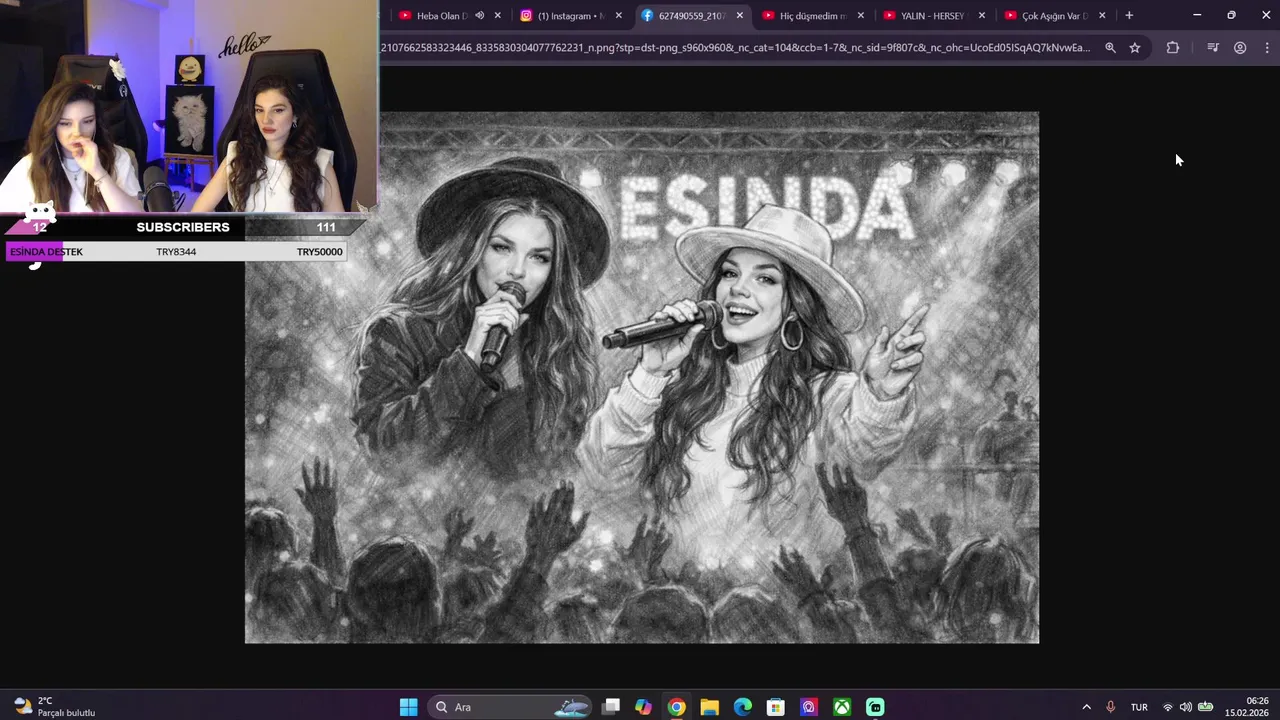Open File Explorer from the taskbar
The image size is (1280, 720).
pos(710,707)
